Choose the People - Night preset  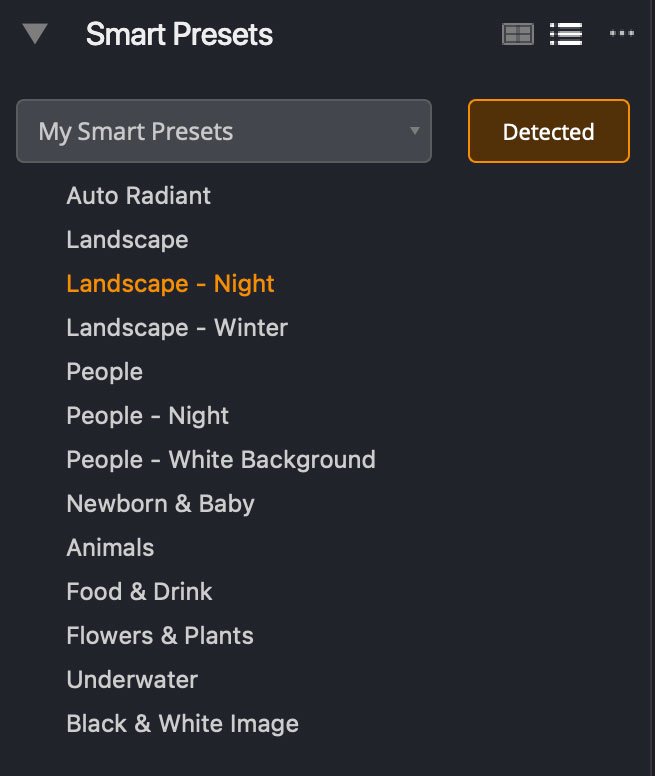(x=148, y=416)
